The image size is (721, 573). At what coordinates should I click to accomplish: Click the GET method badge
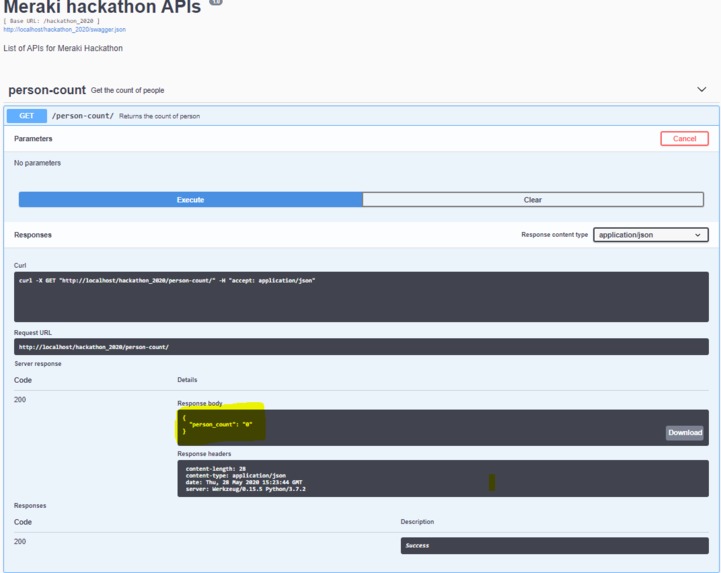click(27, 116)
